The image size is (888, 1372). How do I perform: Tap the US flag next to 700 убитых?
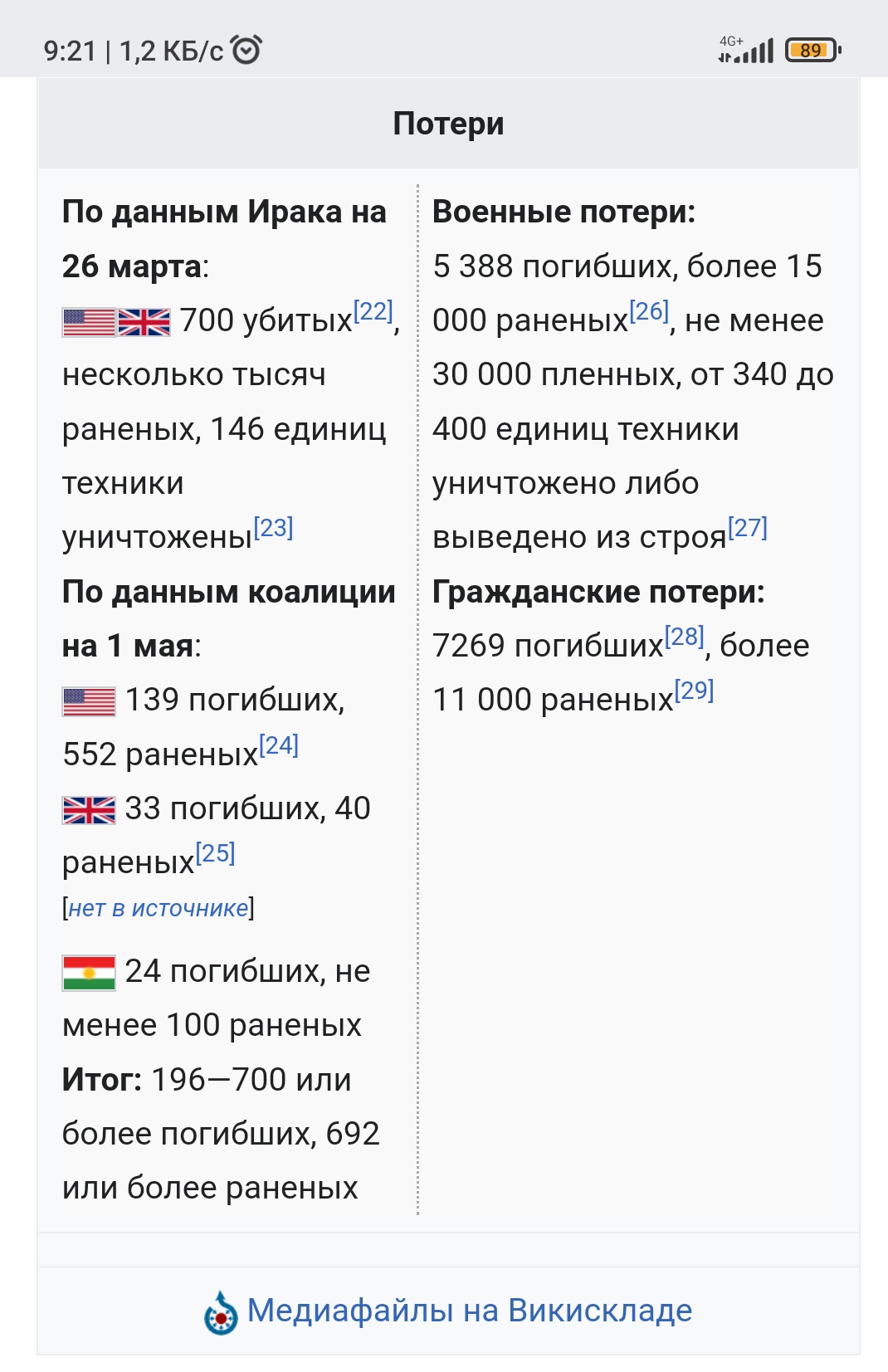[89, 322]
